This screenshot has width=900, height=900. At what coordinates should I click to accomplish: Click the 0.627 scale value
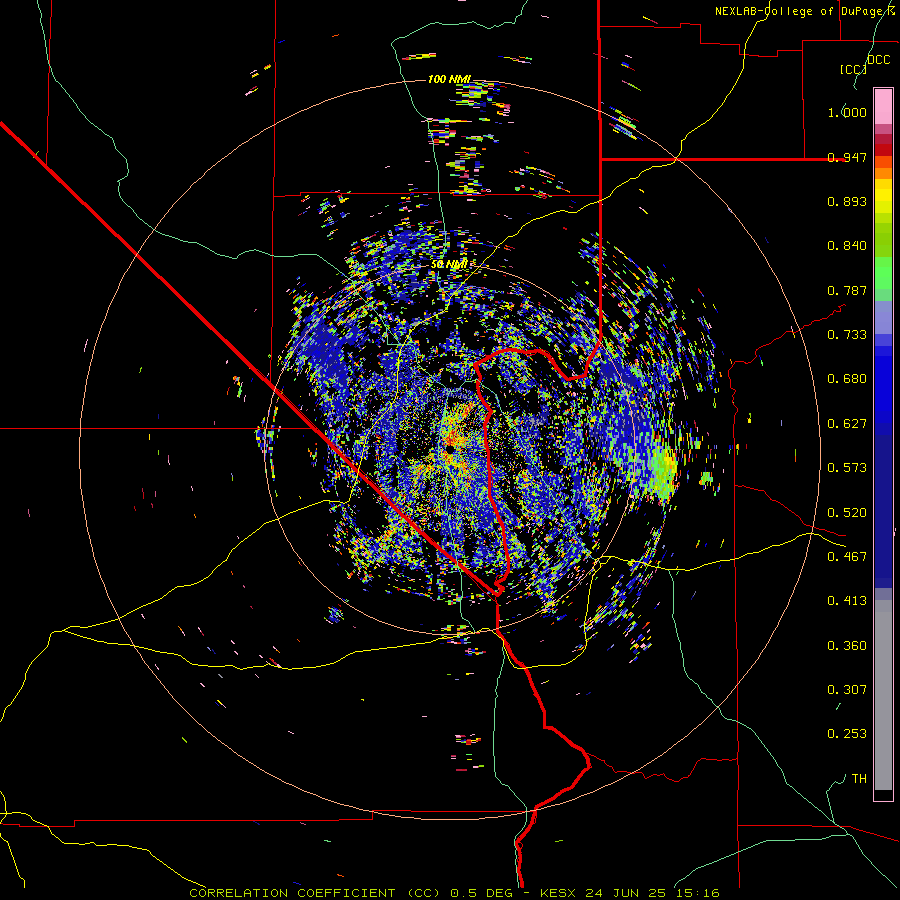tap(847, 424)
